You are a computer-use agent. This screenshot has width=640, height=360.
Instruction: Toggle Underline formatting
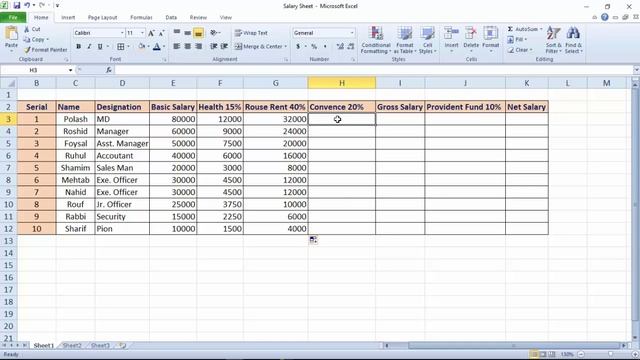(100, 47)
